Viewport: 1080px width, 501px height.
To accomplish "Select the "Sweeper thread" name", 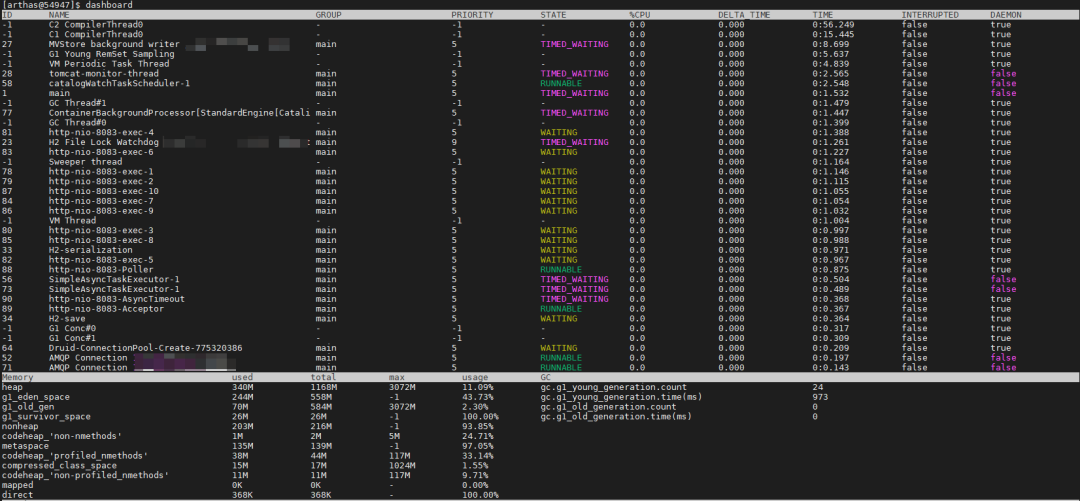I will 85,162.
